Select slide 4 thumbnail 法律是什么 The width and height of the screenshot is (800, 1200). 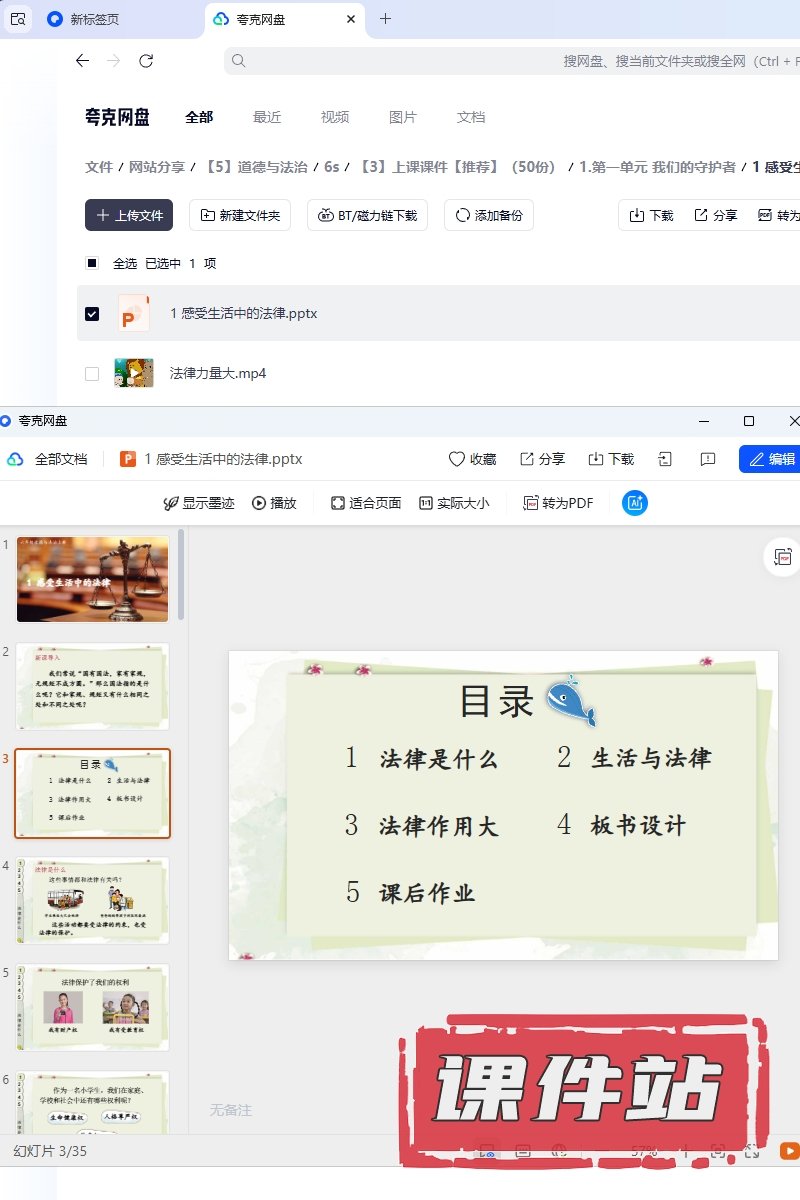[92, 900]
